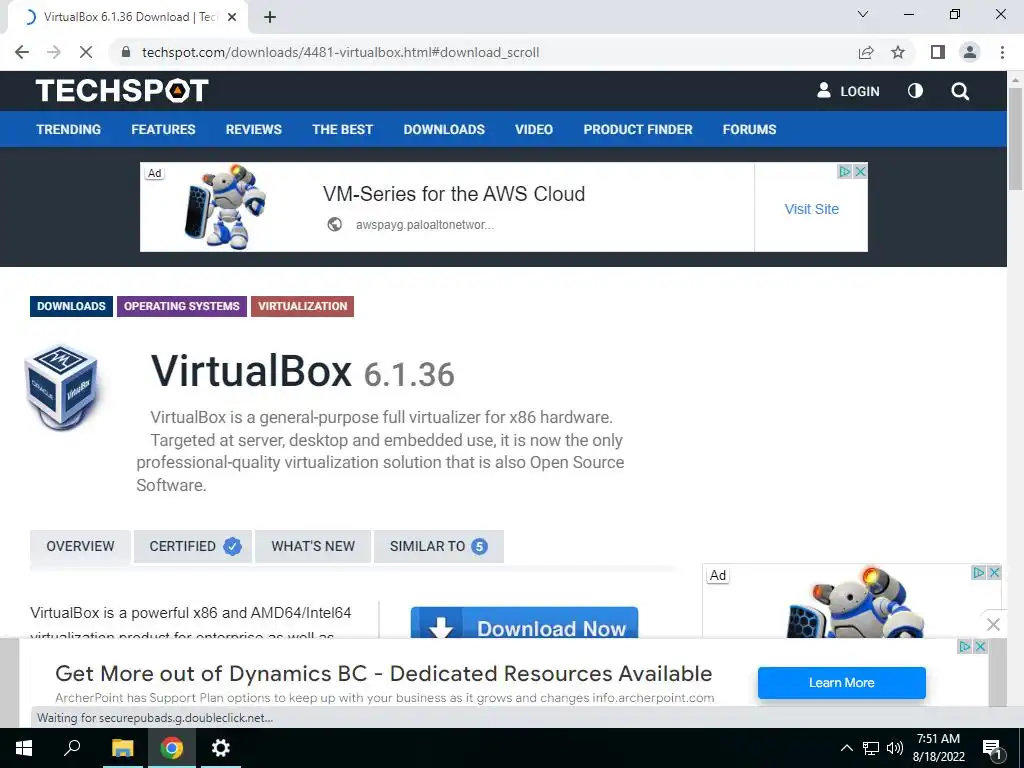The height and width of the screenshot is (768, 1024).
Task: Go to Reviews
Action: coord(253,129)
